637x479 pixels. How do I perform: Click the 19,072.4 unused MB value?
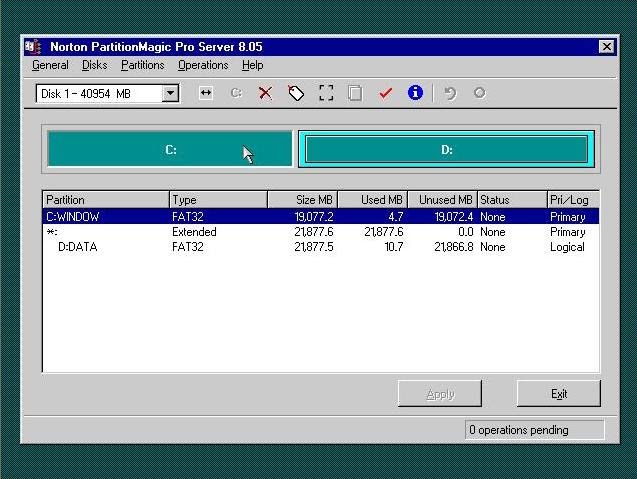pos(454,217)
